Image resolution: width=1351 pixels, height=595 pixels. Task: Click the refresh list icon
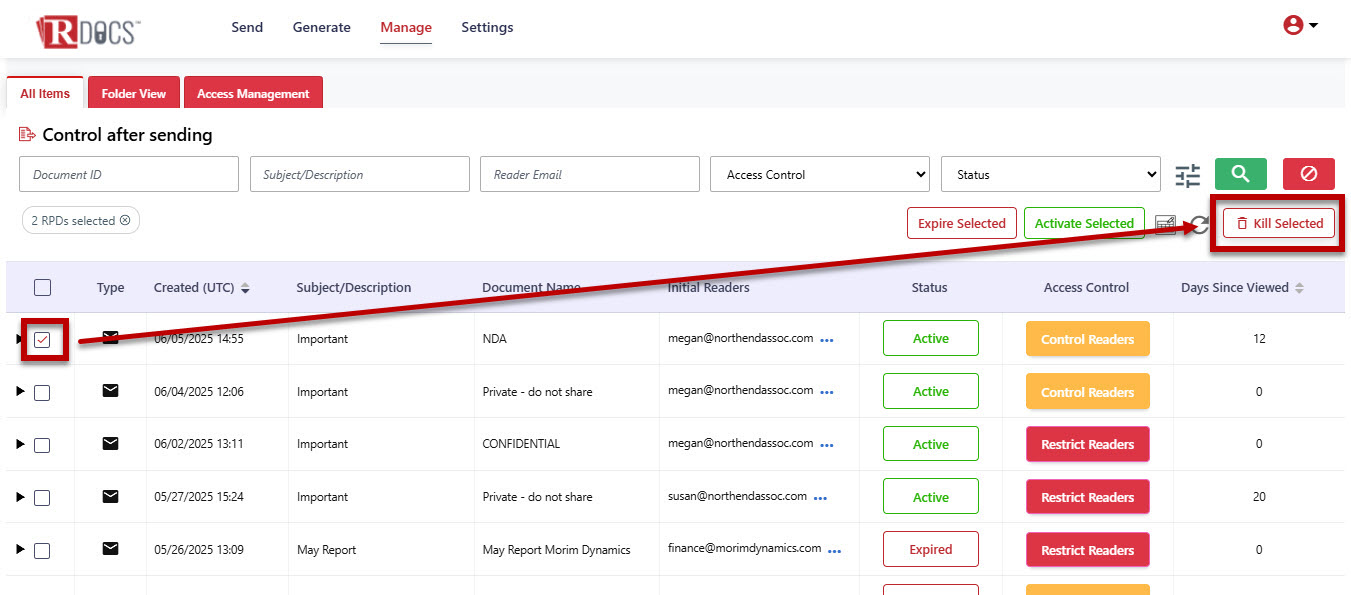pyautogui.click(x=1199, y=225)
